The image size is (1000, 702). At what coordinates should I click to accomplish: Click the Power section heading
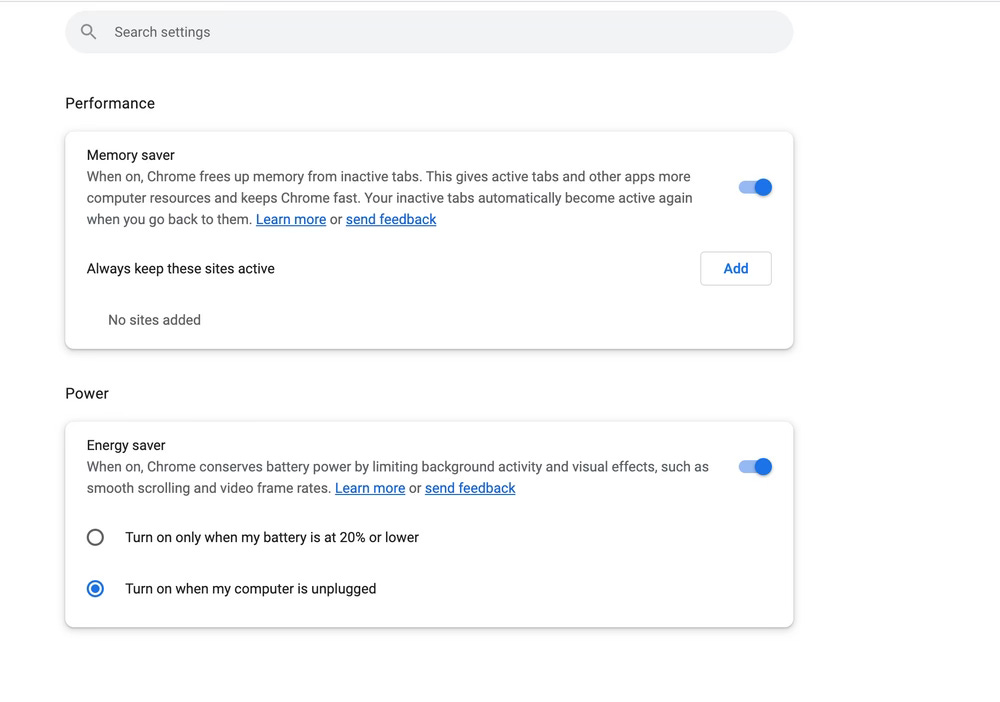pyautogui.click(x=87, y=393)
